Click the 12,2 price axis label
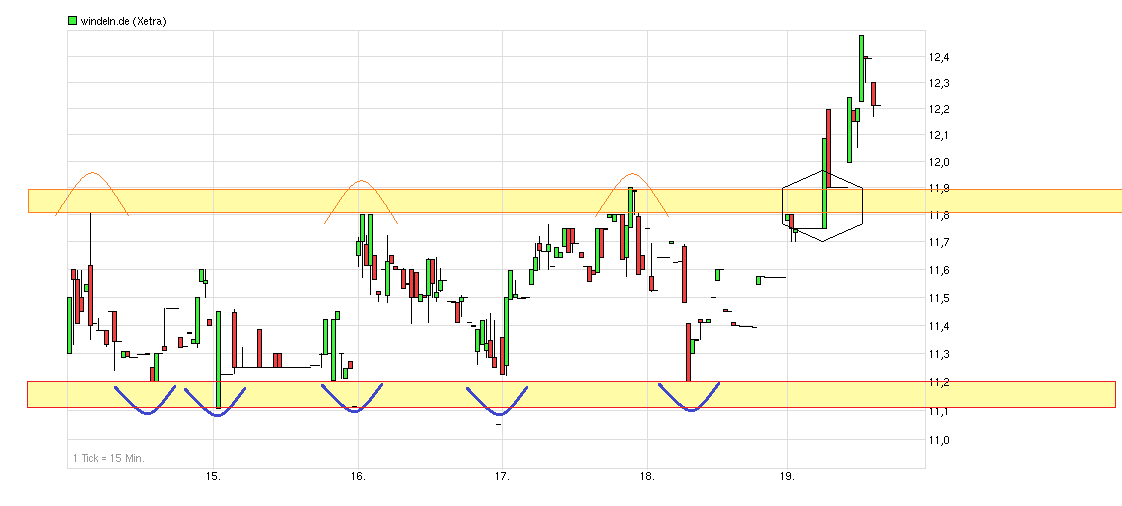Viewport: 1122px width, 506px height. point(939,110)
